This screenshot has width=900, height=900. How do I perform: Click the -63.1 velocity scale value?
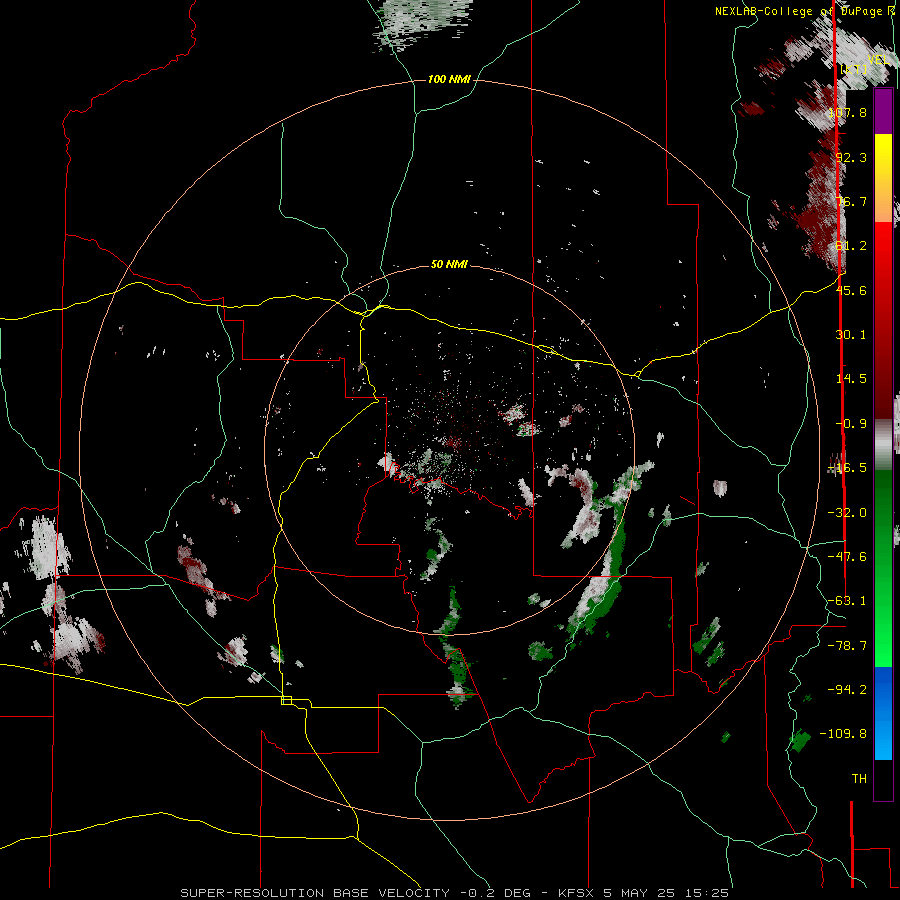point(847,601)
